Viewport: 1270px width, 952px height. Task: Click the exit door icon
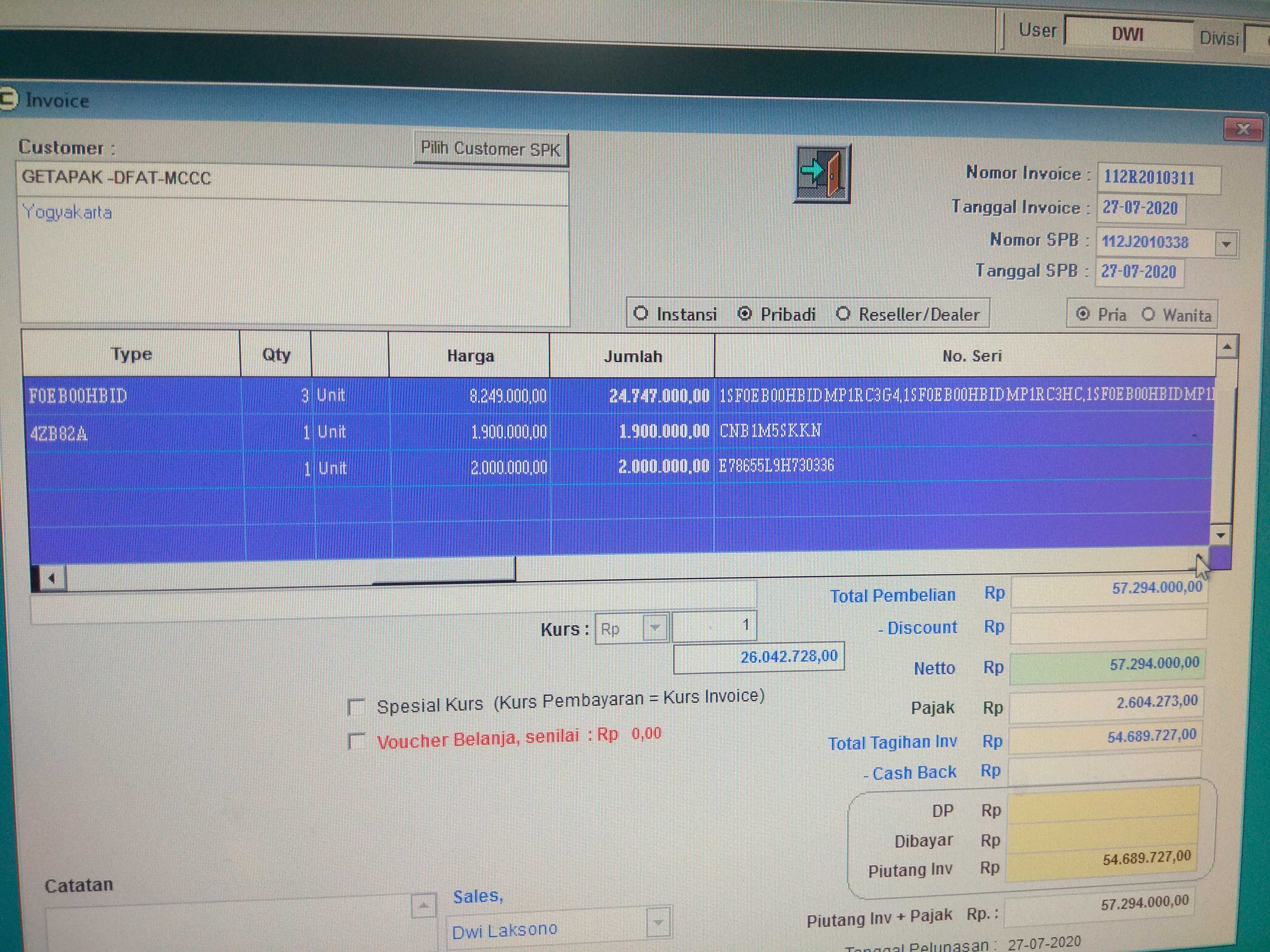tap(822, 173)
